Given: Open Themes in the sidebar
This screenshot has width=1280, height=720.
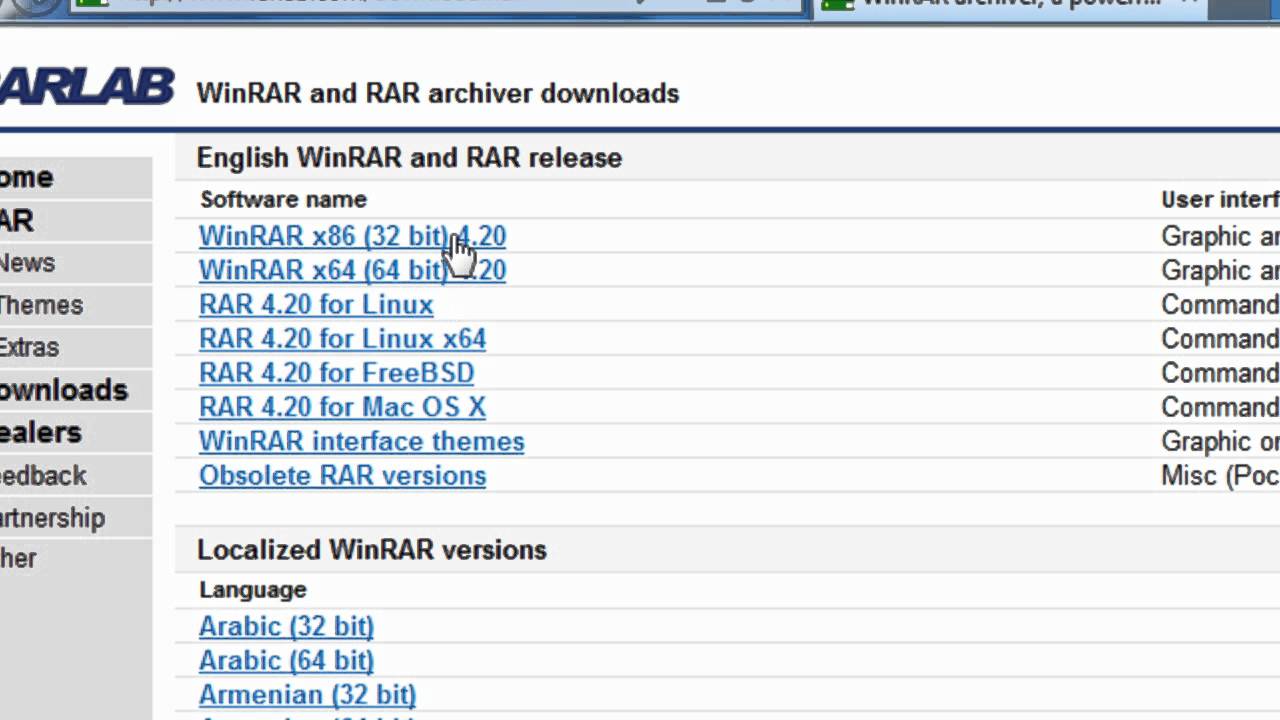Looking at the screenshot, I should tap(41, 305).
